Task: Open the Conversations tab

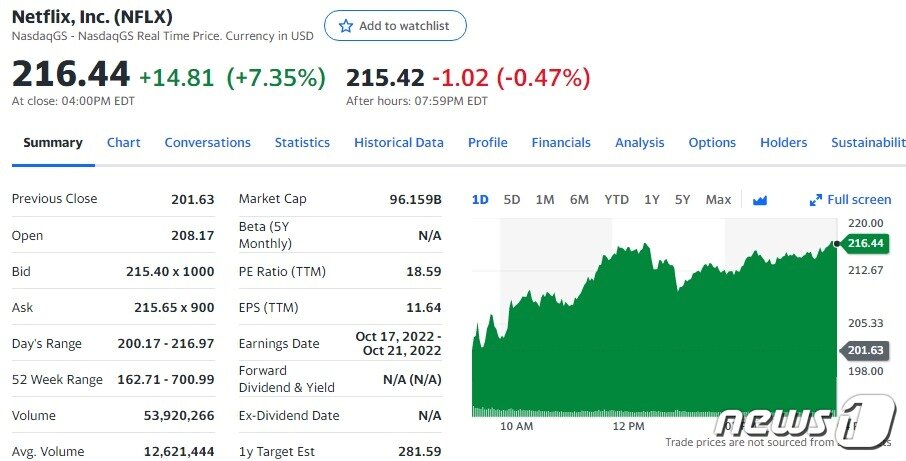Action: coord(207,143)
